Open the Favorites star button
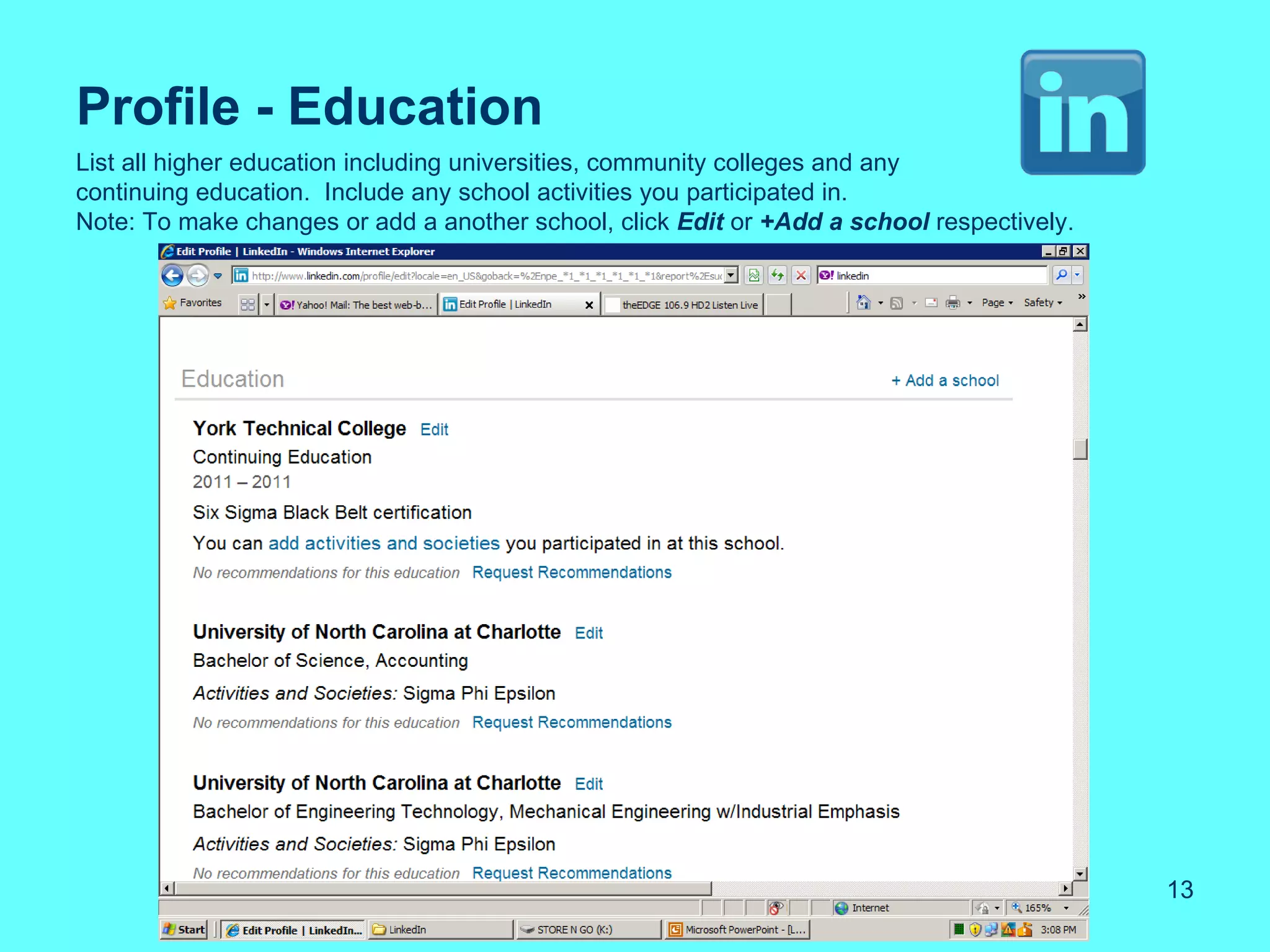1270x952 pixels. pos(193,303)
